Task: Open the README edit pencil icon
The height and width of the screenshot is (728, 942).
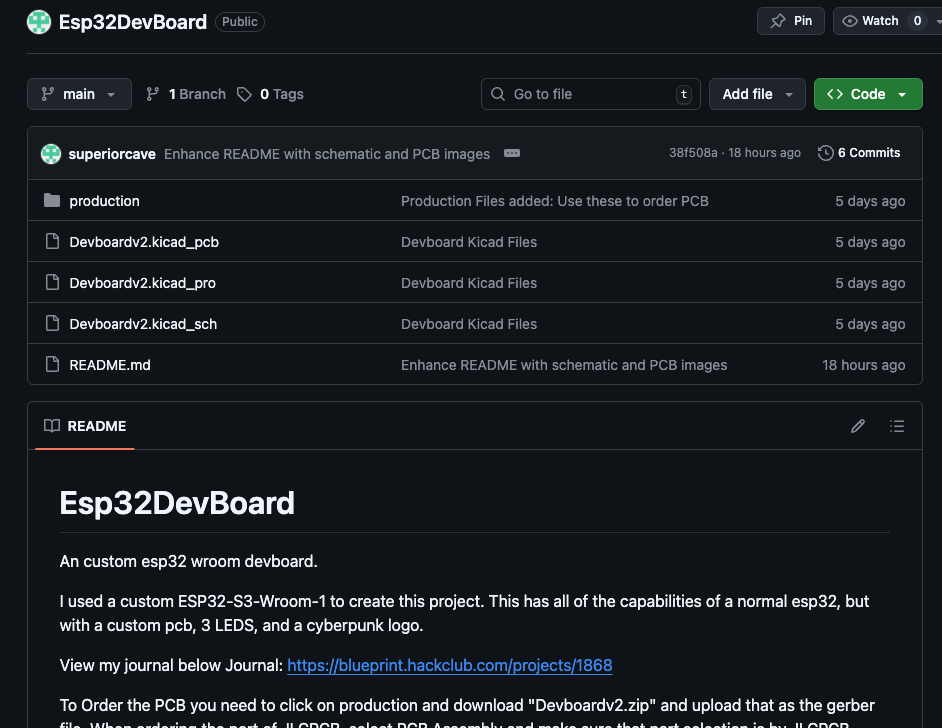Action: tap(857, 426)
